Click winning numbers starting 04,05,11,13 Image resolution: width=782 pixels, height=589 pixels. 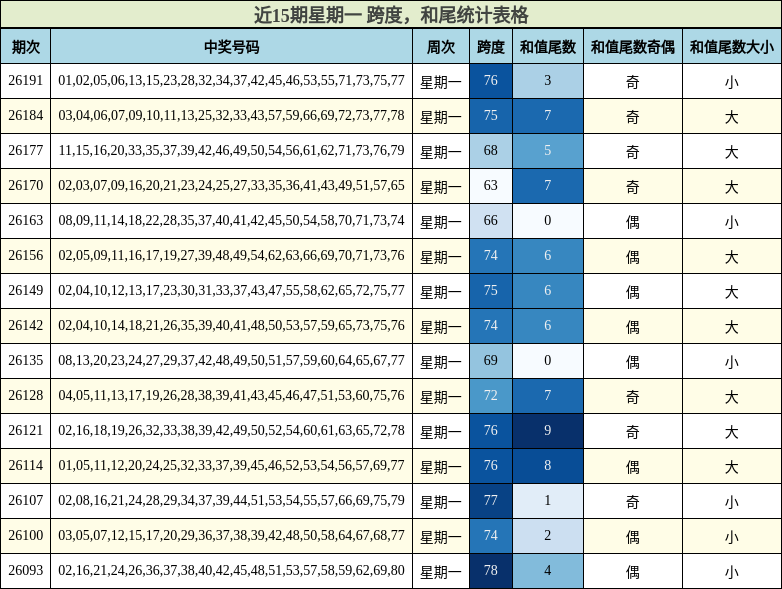[231, 395]
